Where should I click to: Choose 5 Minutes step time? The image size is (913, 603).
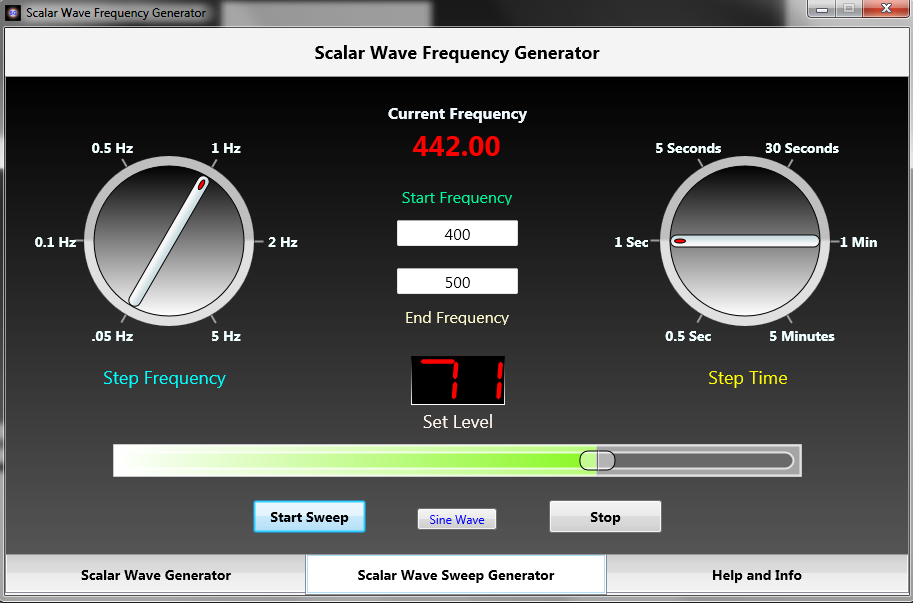pyautogui.click(x=801, y=336)
